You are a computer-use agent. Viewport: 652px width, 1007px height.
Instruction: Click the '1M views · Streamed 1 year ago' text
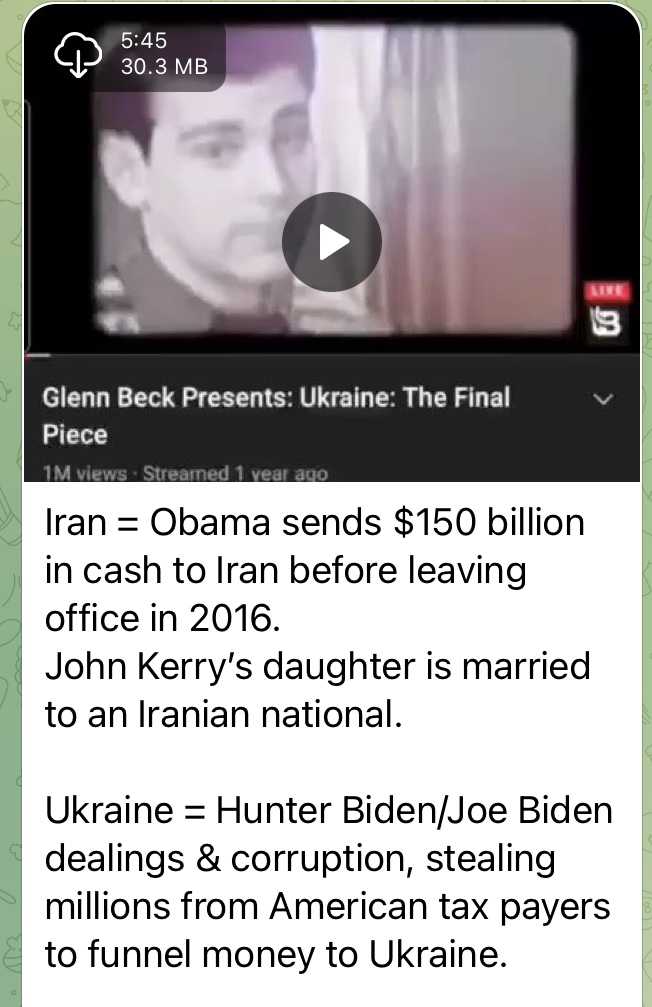point(185,474)
